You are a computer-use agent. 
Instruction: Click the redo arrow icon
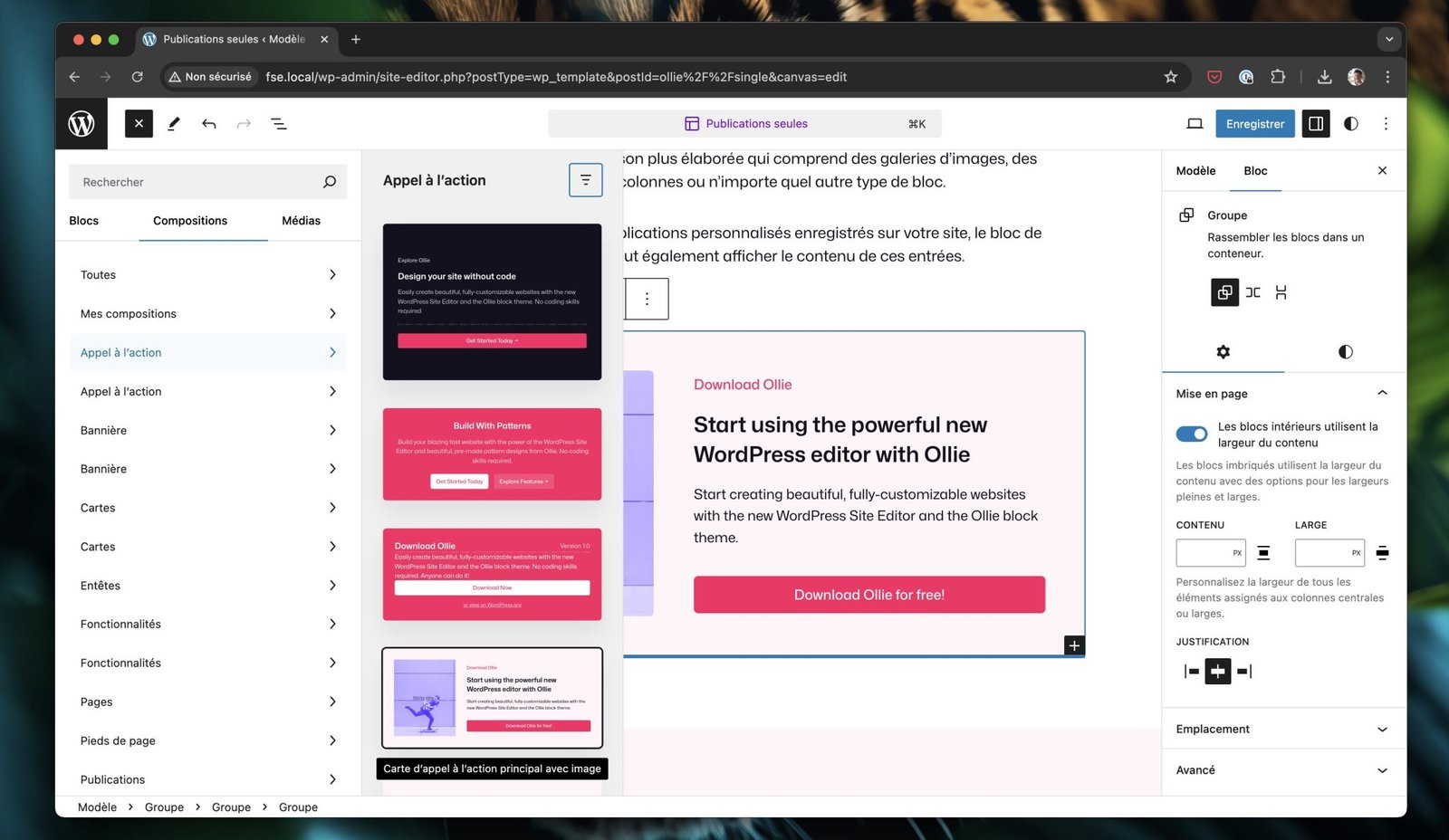point(243,123)
